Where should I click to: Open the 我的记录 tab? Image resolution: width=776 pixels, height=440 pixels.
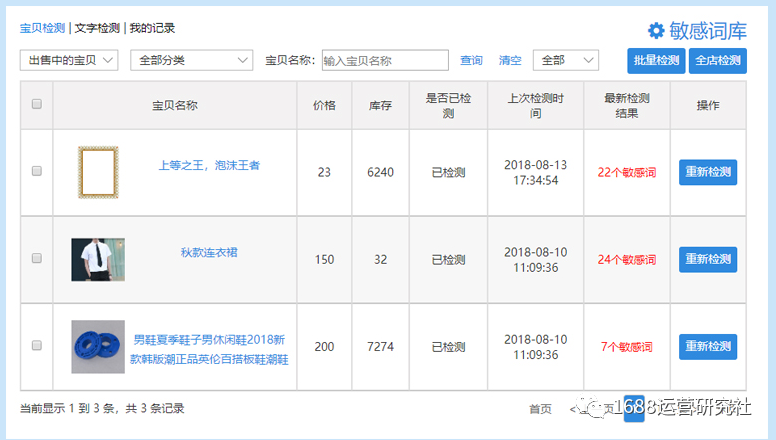point(152,28)
